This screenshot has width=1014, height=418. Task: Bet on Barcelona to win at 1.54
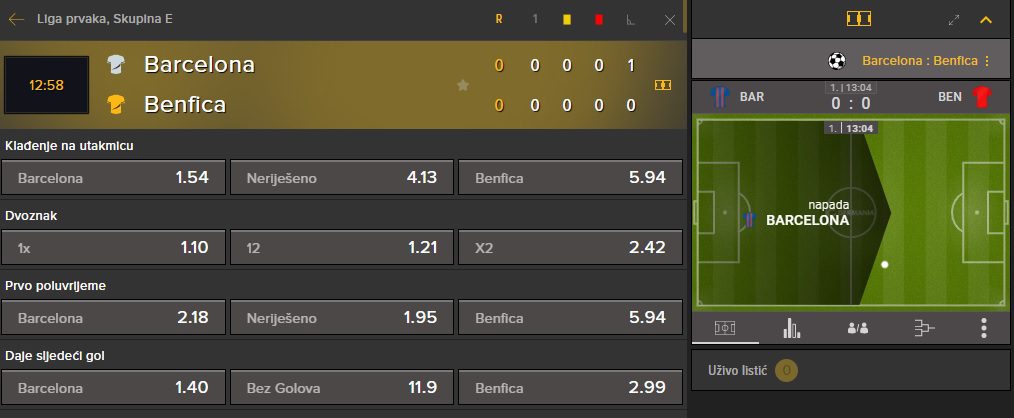click(113, 177)
